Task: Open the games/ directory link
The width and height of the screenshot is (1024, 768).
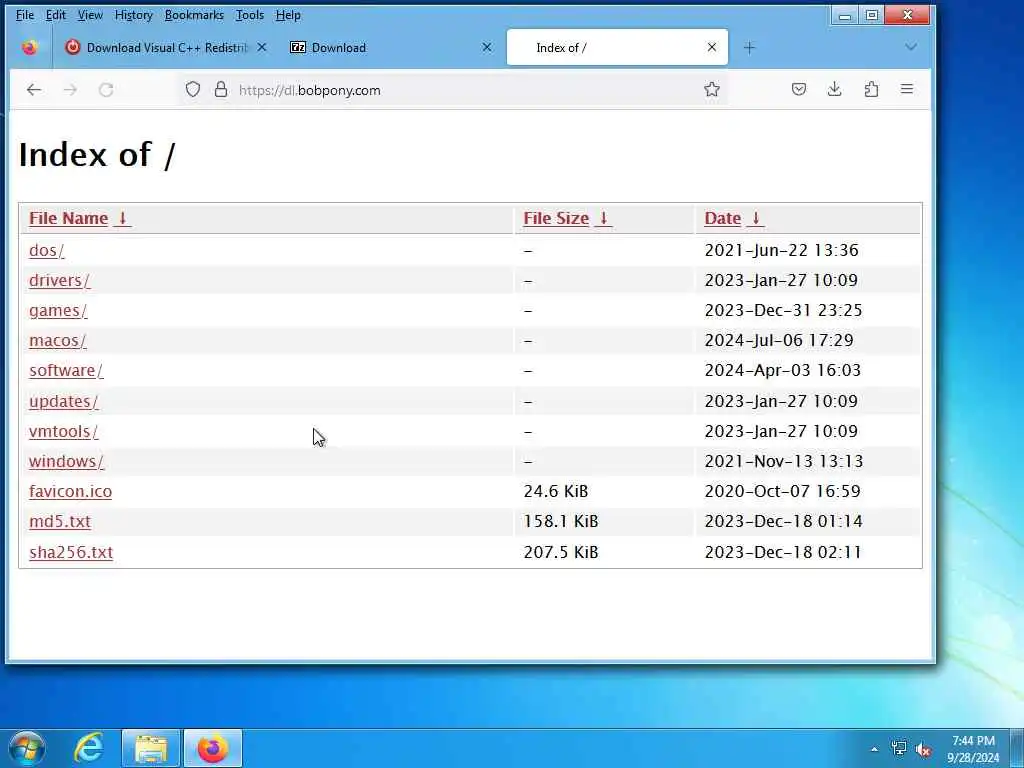Action: point(58,310)
